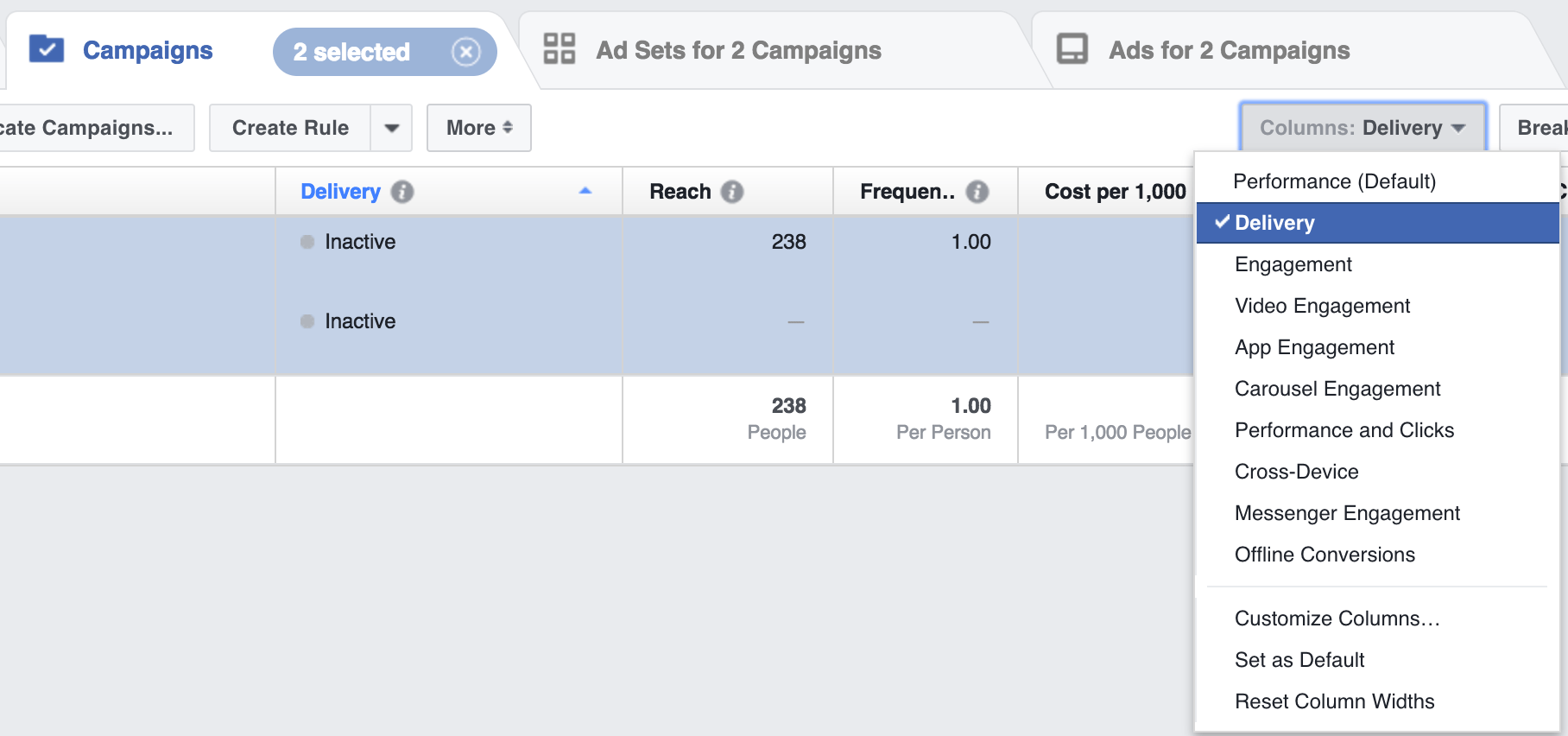
Task: Choose Messenger Engagement column preset
Action: (1378, 513)
